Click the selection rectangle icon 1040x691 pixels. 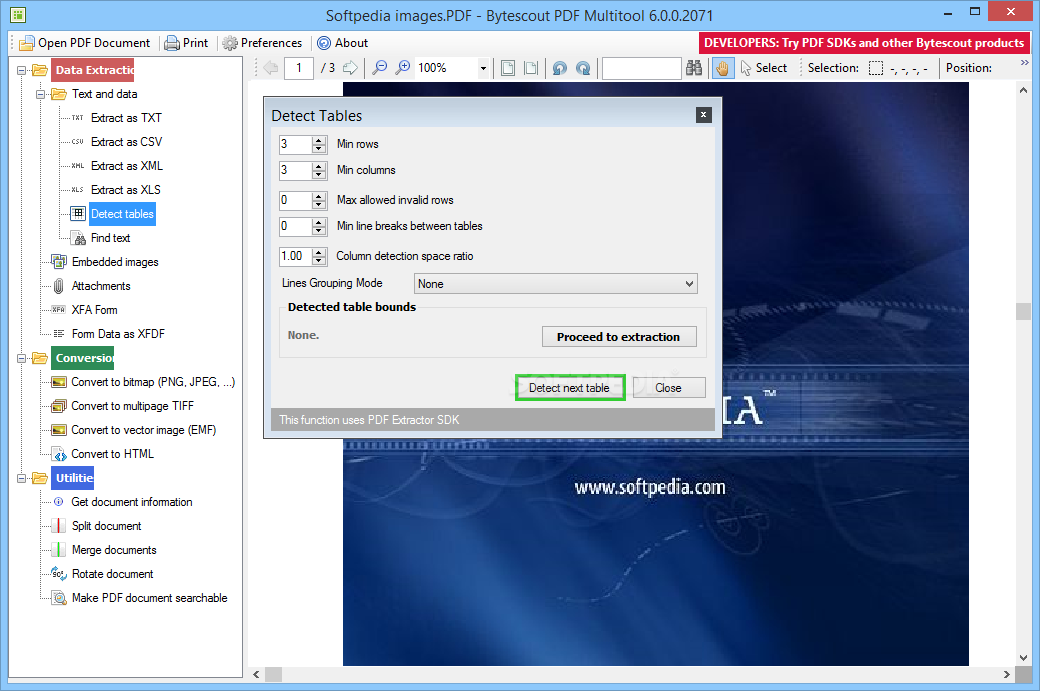pos(876,68)
